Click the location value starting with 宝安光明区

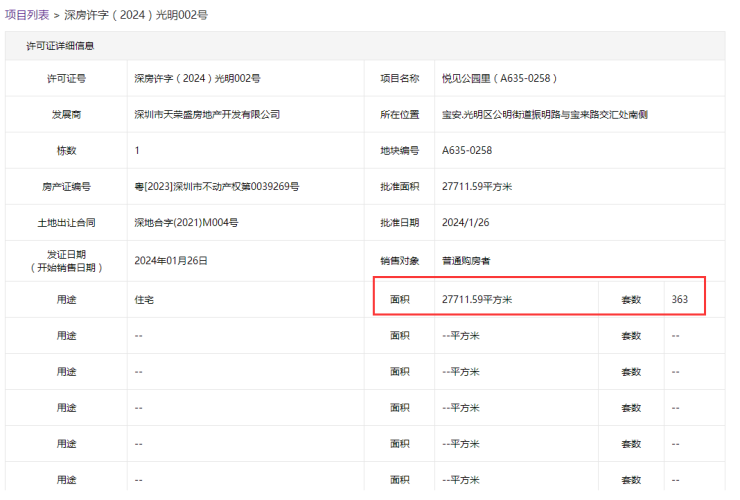tap(545, 114)
